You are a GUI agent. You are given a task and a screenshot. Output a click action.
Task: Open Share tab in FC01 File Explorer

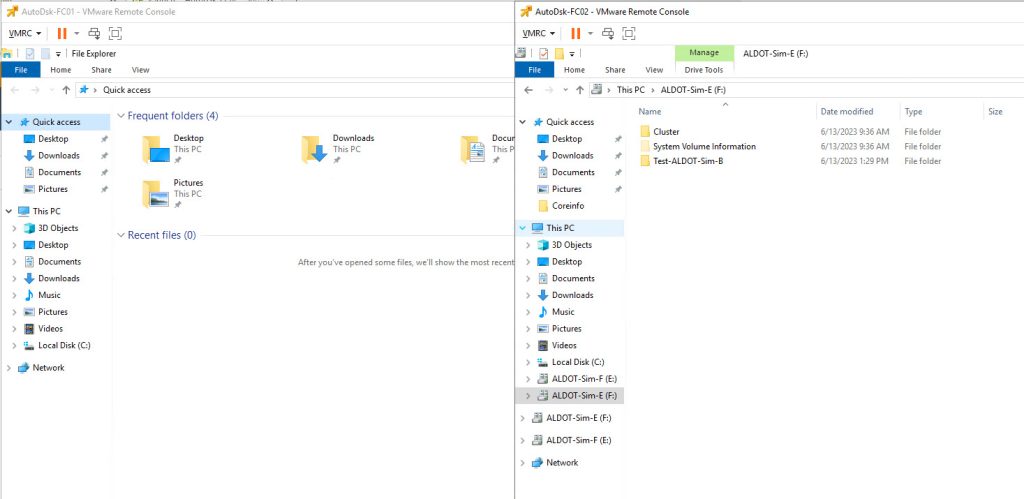coord(101,70)
